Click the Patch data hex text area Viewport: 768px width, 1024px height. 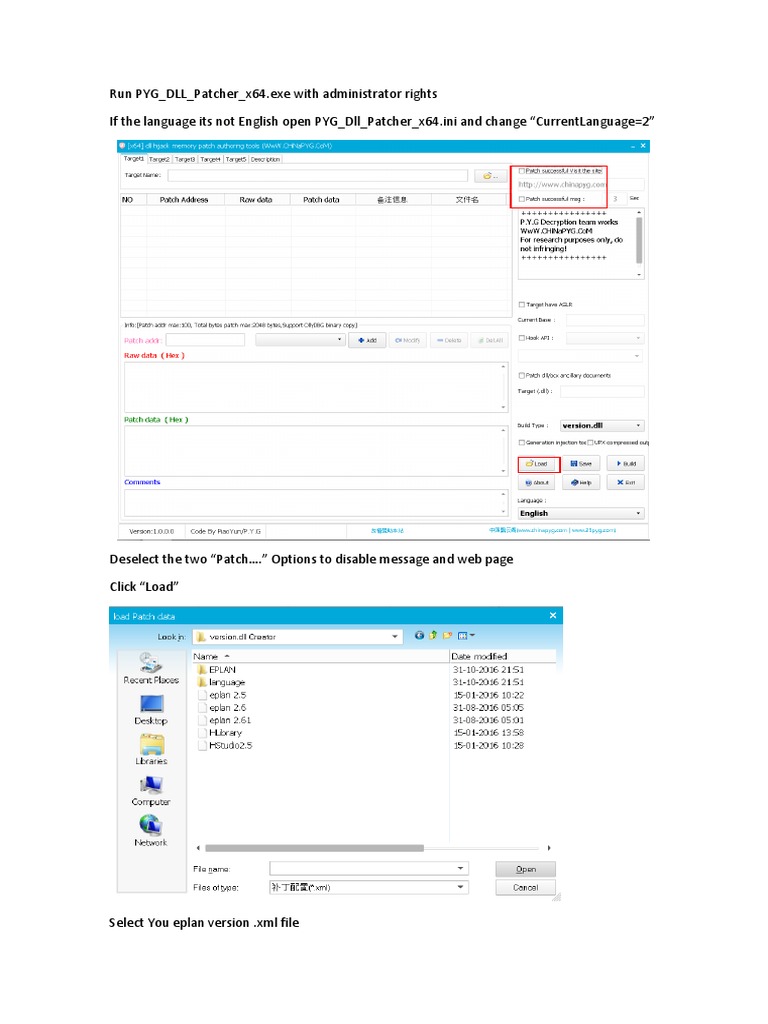pyautogui.click(x=315, y=451)
